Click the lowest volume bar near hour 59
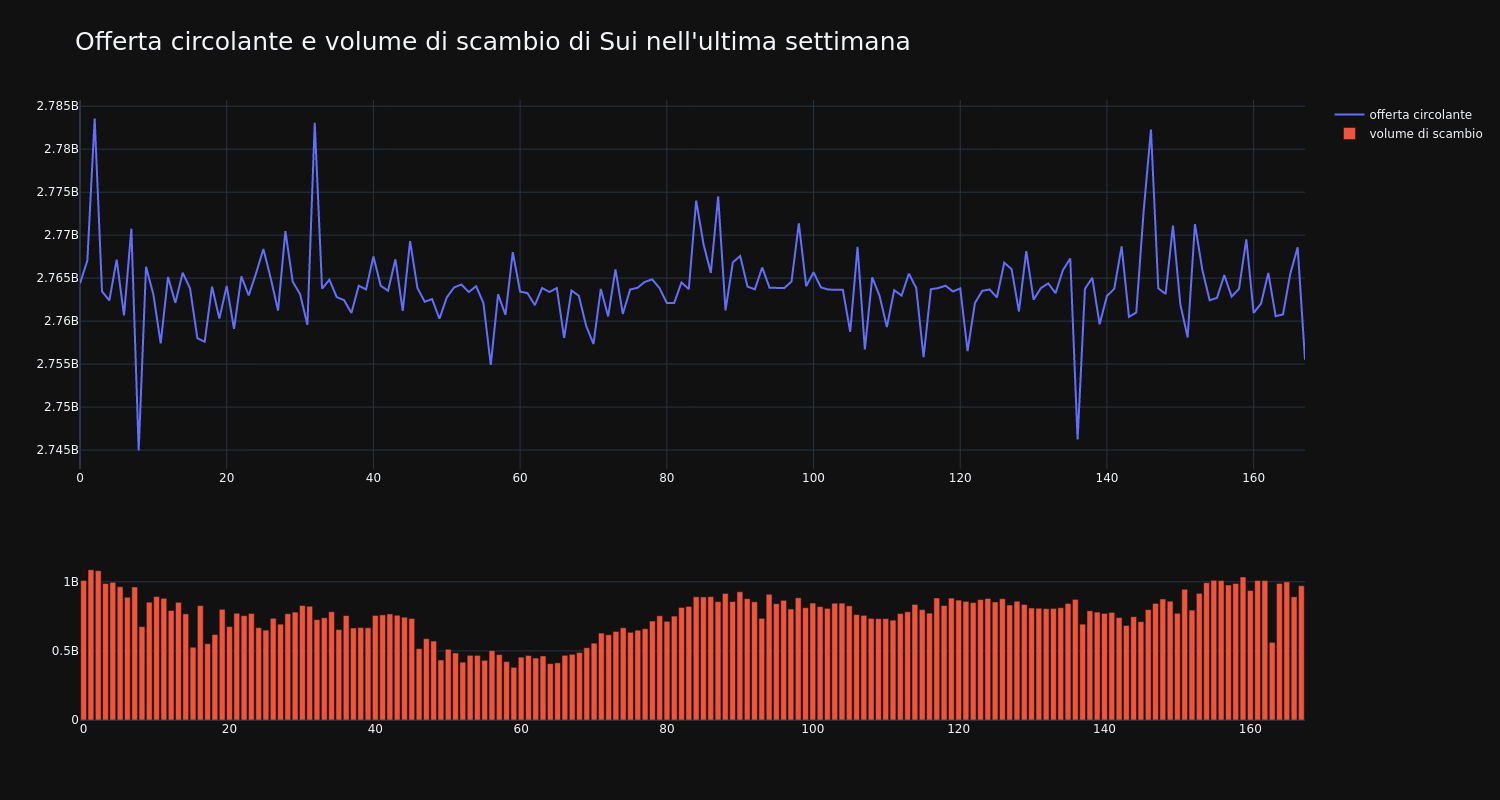1500x800 pixels. coord(514,694)
